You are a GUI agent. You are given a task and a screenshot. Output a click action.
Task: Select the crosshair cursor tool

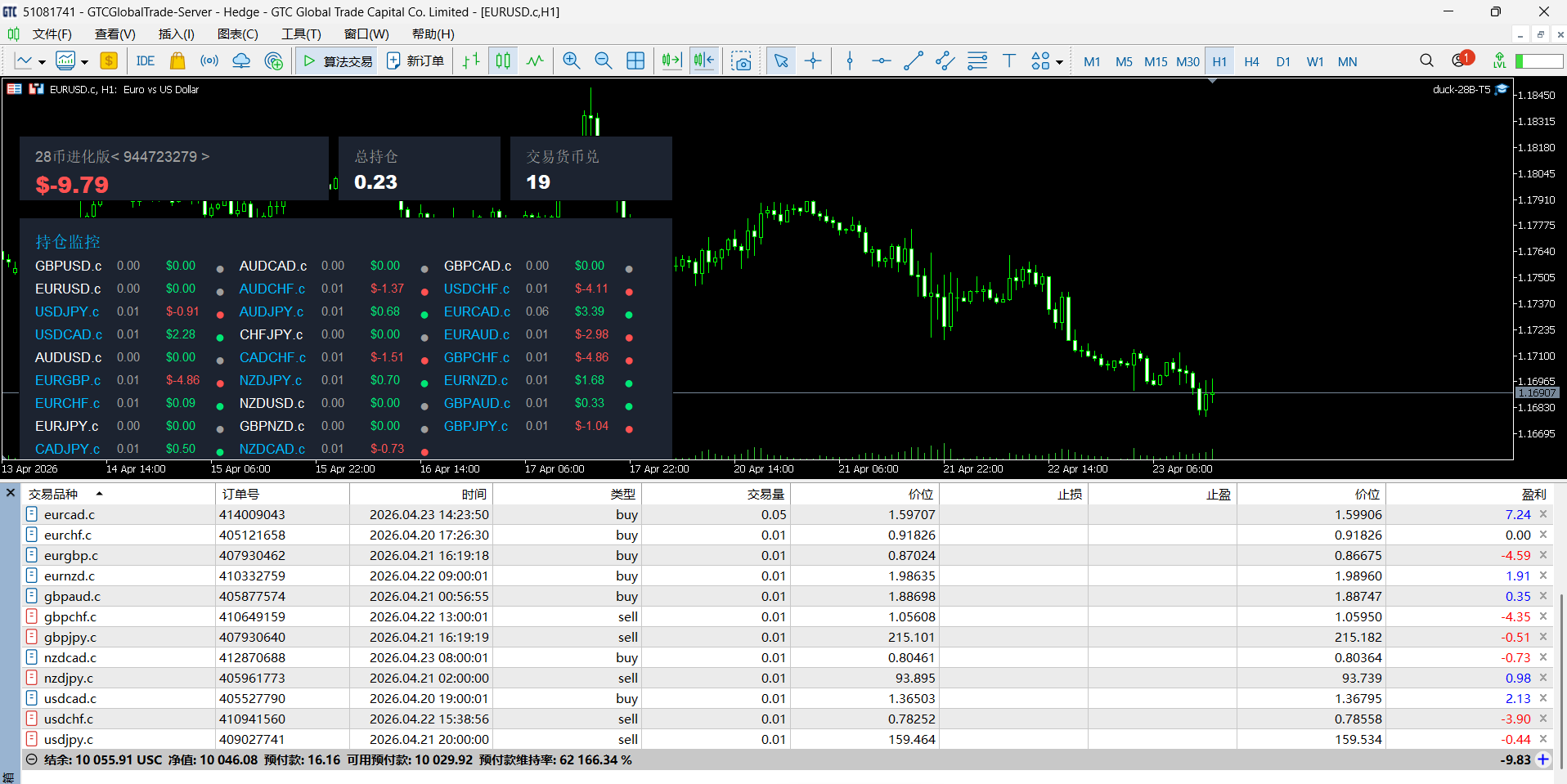click(813, 61)
